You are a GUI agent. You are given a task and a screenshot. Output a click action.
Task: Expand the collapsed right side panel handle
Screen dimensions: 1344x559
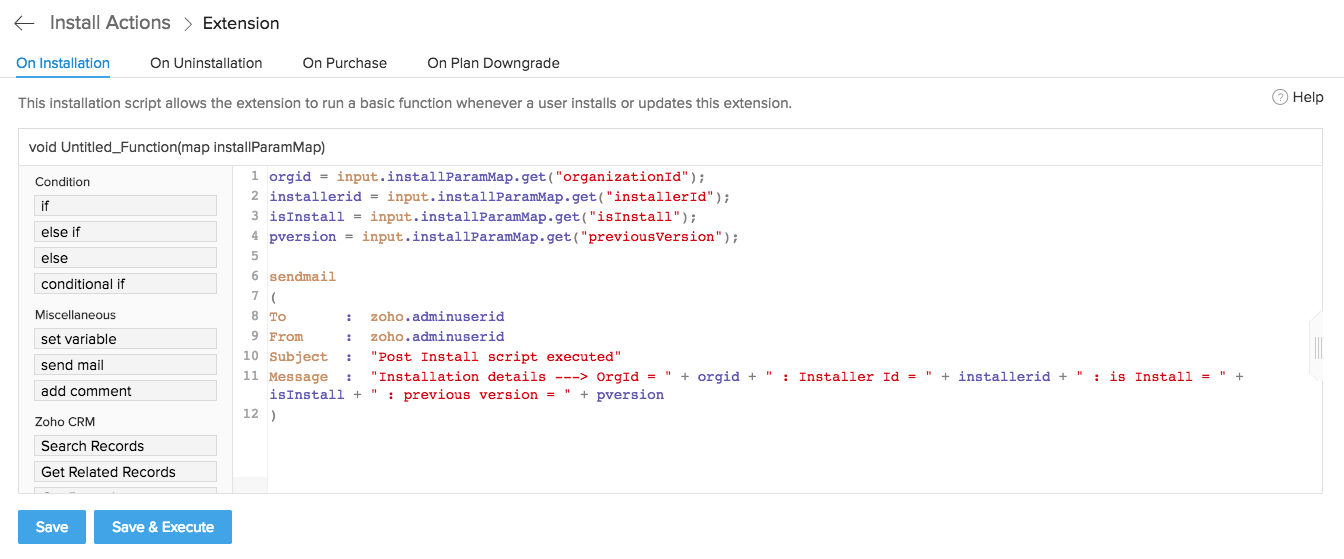pyautogui.click(x=1317, y=347)
